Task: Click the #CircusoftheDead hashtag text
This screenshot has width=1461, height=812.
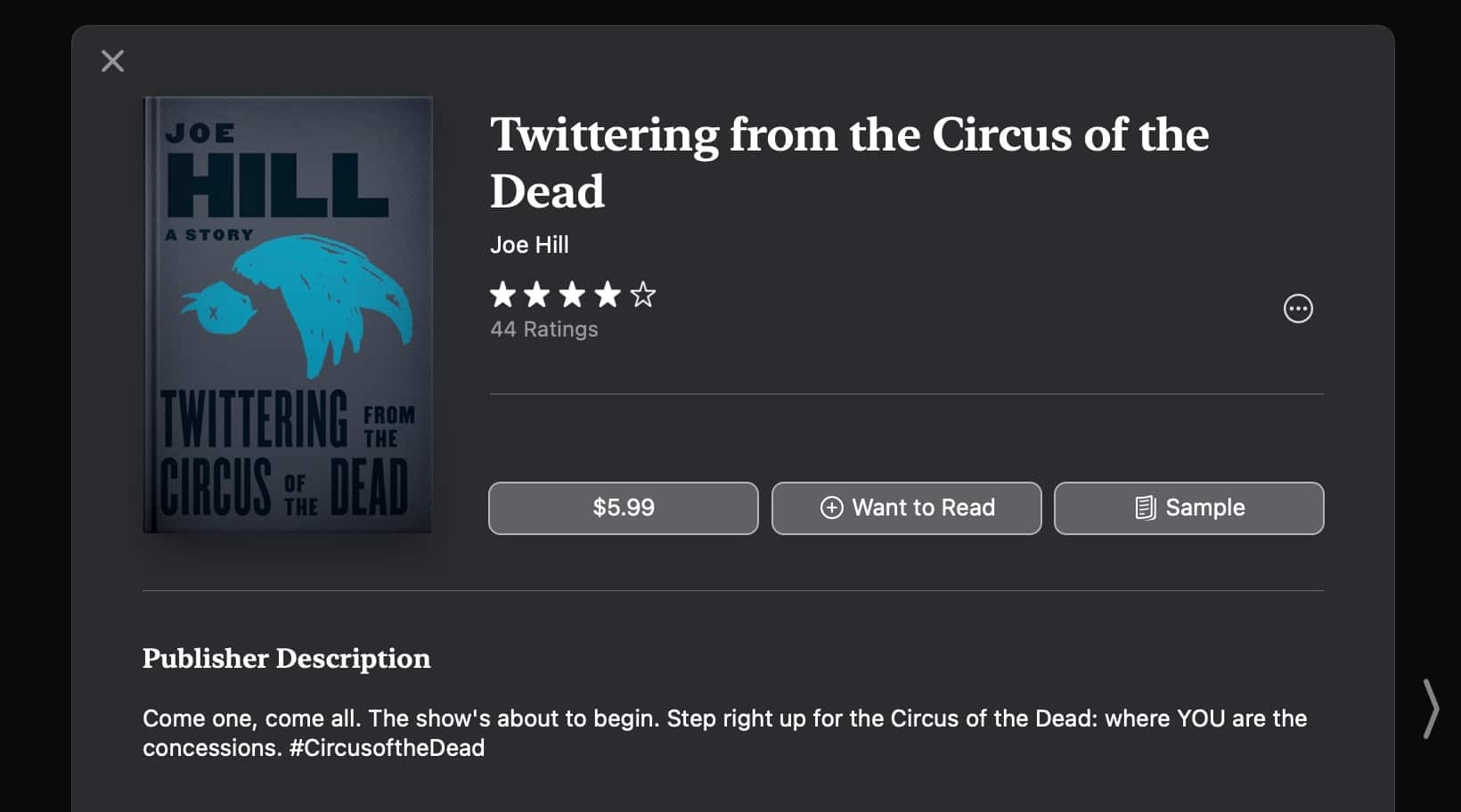Action: point(387,748)
